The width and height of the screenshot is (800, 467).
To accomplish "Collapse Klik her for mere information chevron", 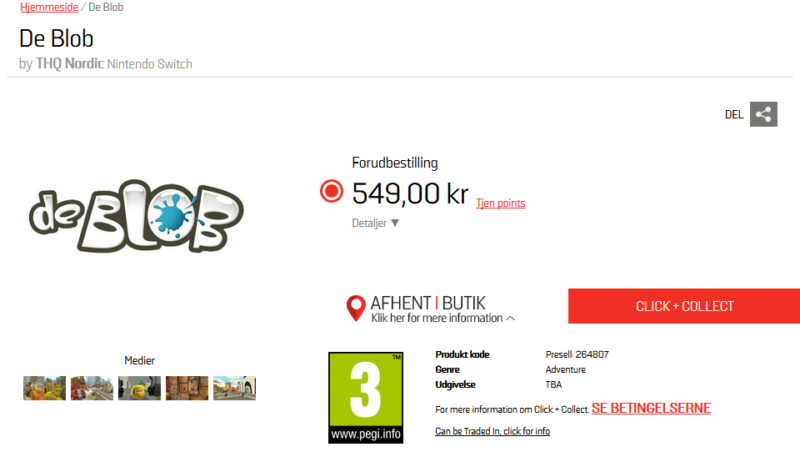I will [x=510, y=318].
